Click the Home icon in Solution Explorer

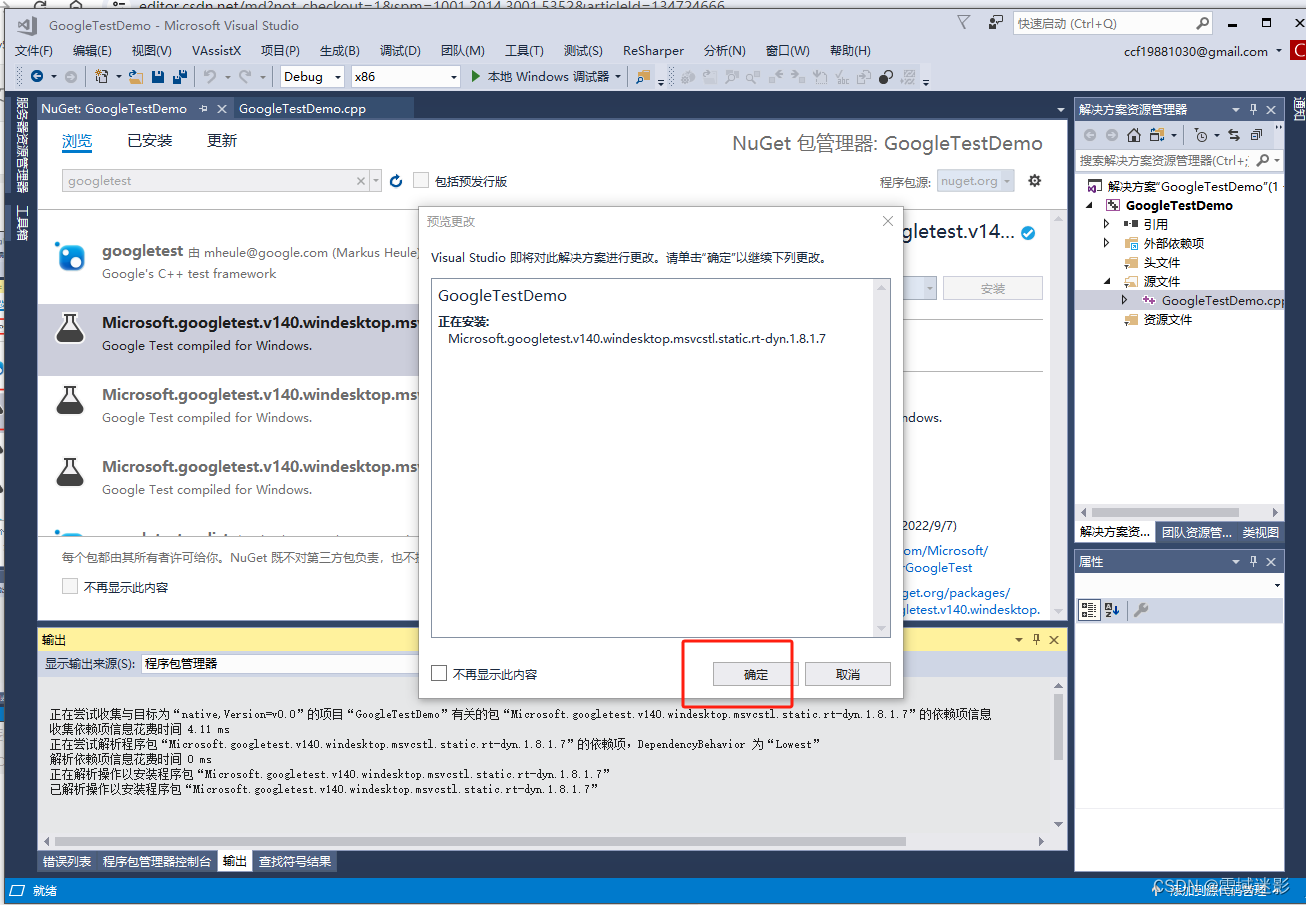[x=1132, y=135]
